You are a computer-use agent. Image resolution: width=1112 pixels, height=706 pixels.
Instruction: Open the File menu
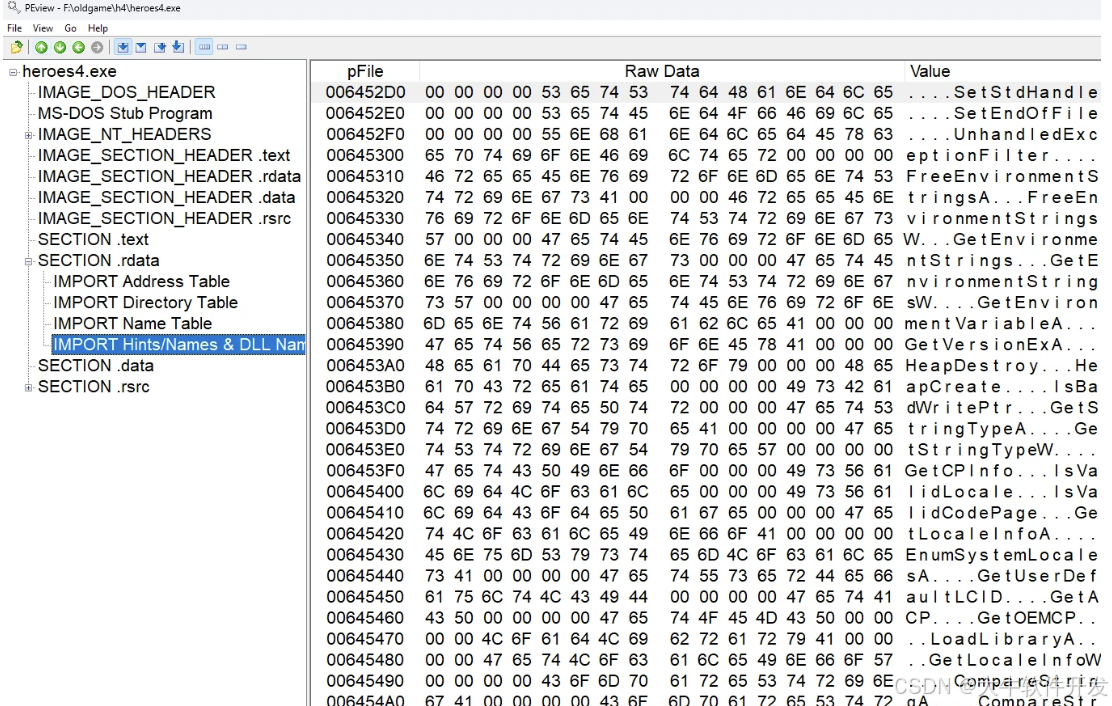pyautogui.click(x=14, y=28)
